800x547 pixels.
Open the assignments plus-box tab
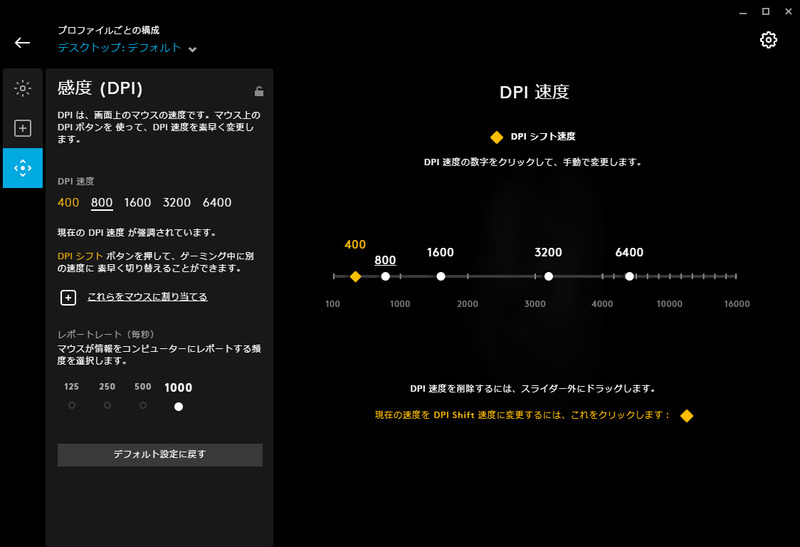(22, 128)
